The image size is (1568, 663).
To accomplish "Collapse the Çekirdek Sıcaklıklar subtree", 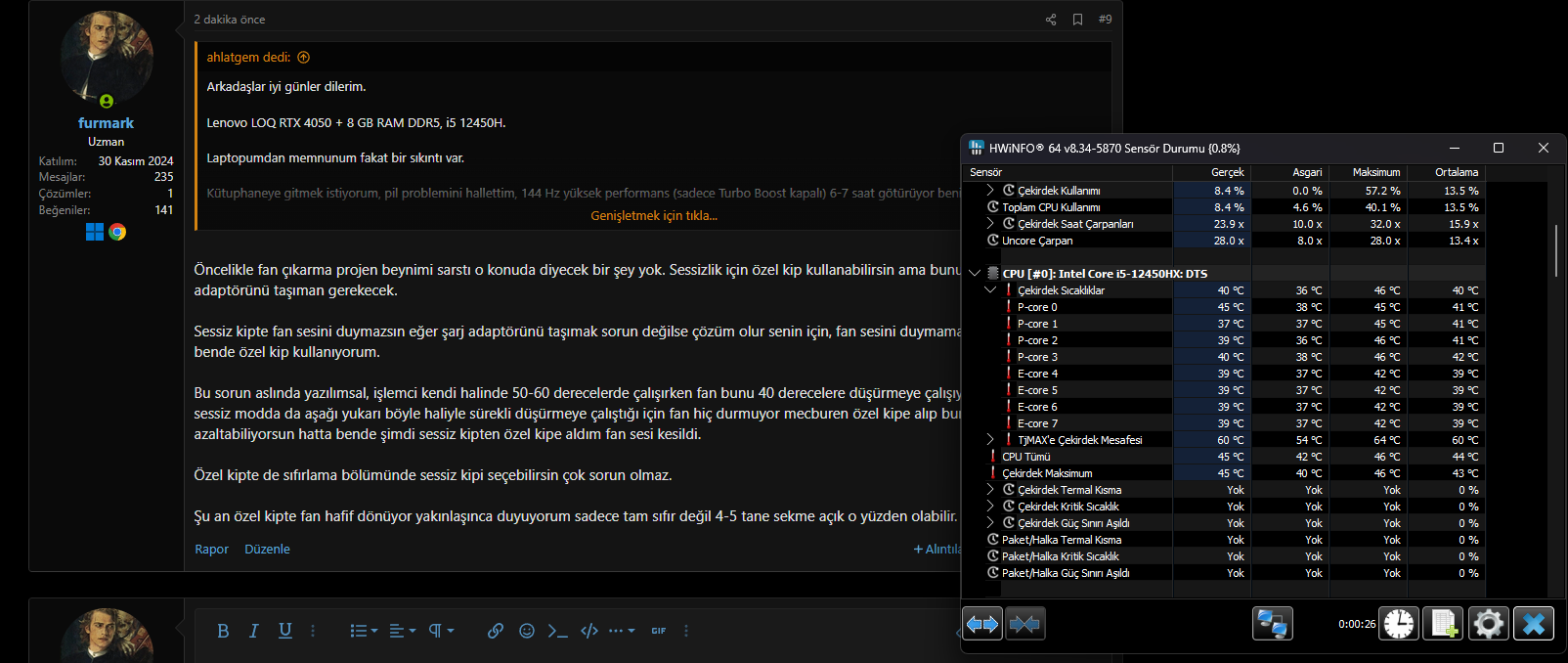I will click(x=989, y=290).
